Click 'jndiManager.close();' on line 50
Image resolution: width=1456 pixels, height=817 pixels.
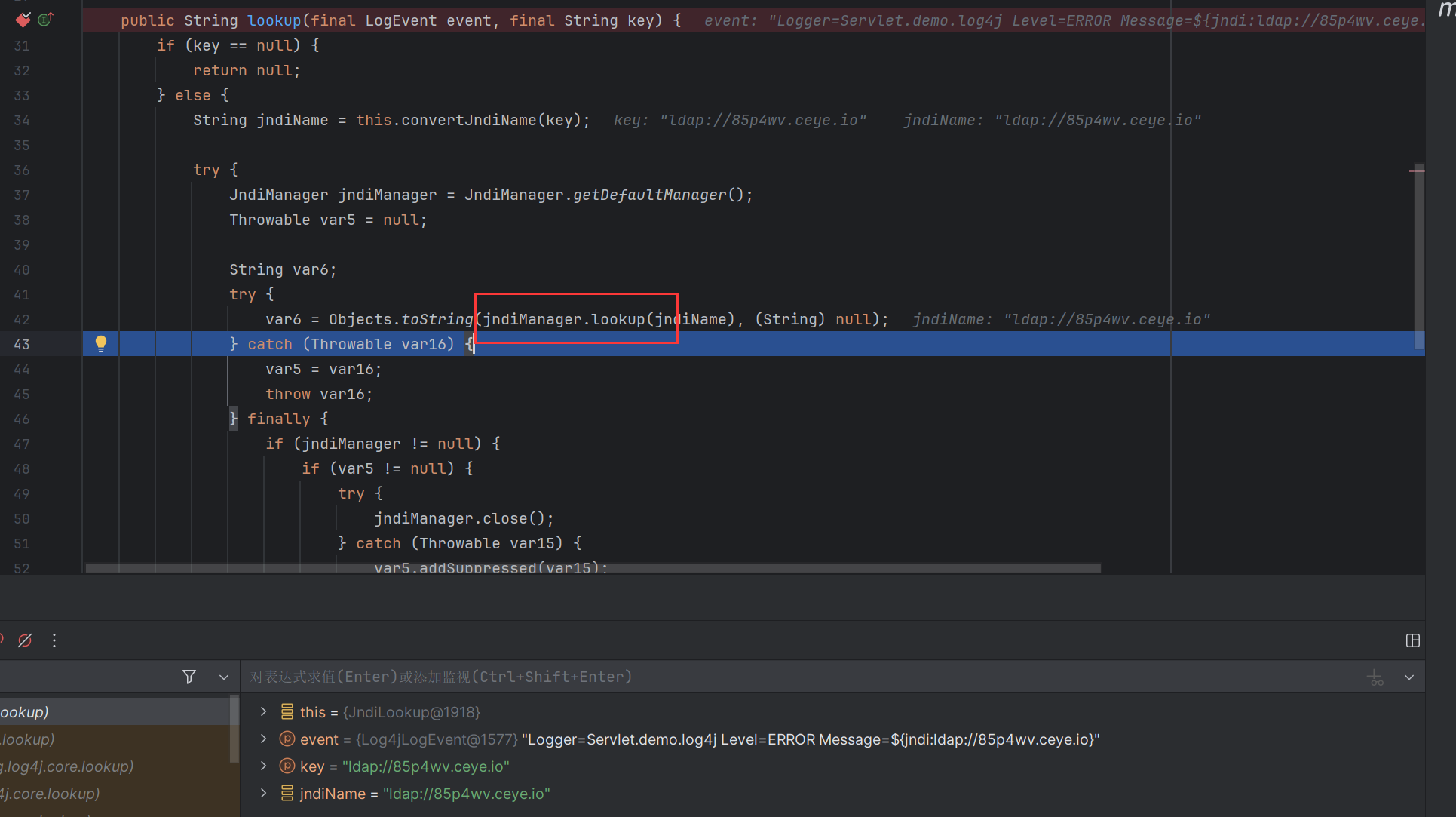464,518
